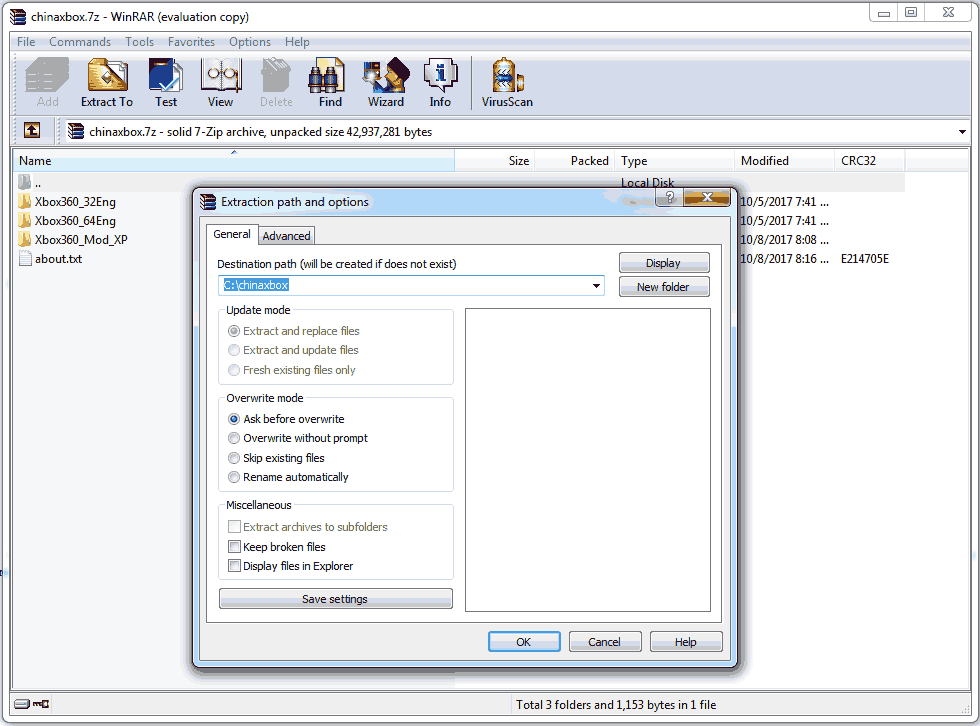
Task: Open the Help menu
Action: (298, 42)
